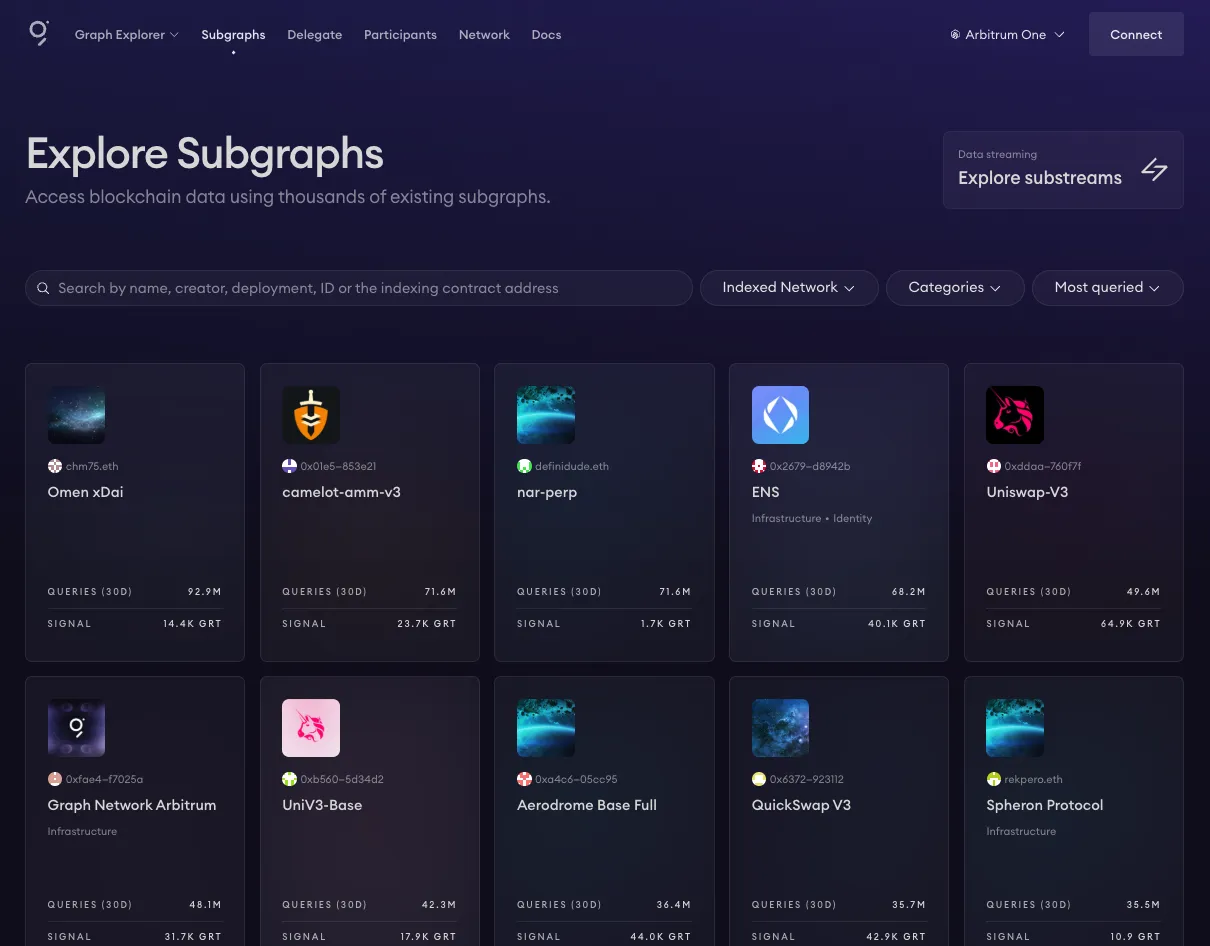1210x946 pixels.
Task: Click the ENS subgraph logo icon
Action: 780,415
